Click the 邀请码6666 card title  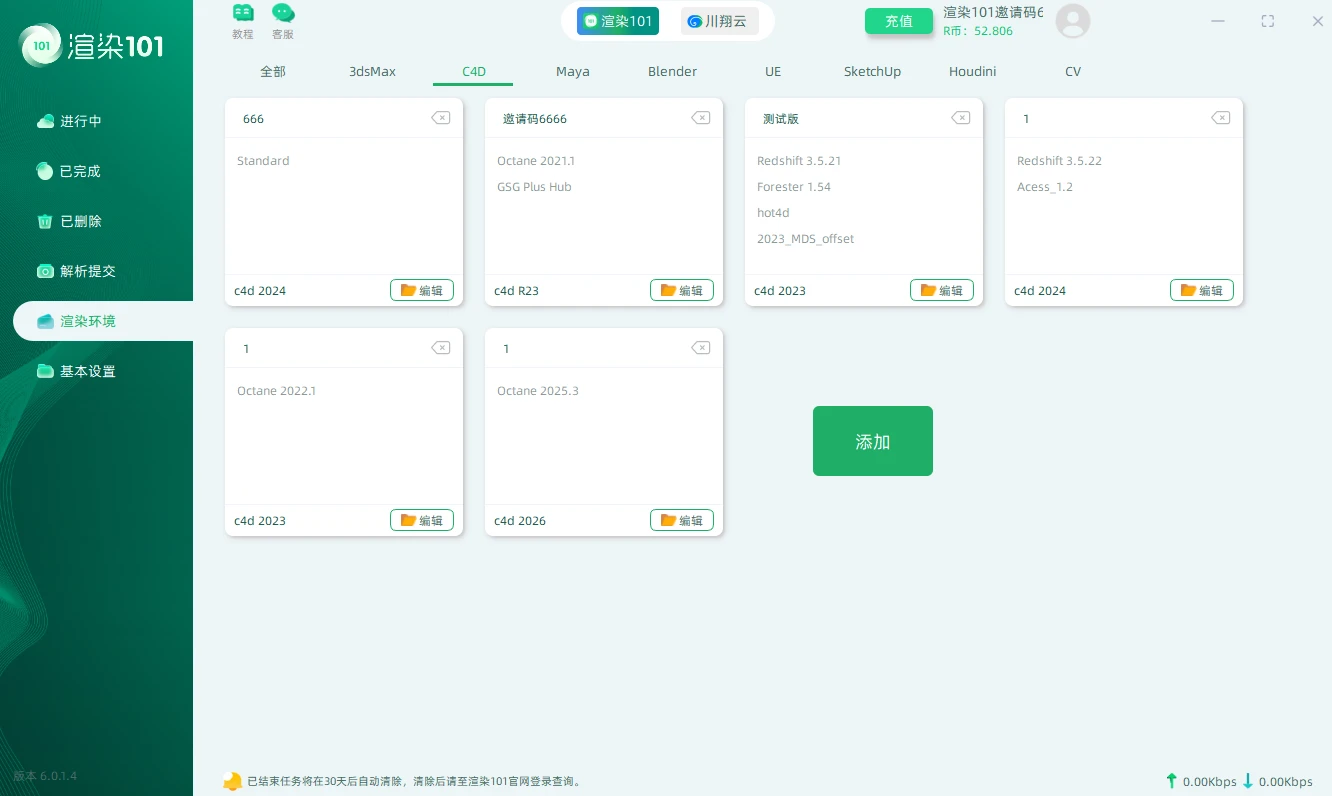coord(535,119)
